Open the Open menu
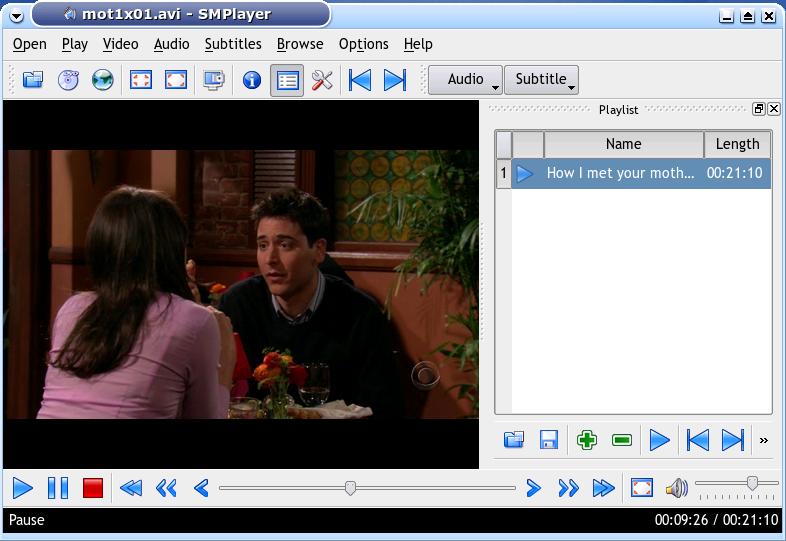This screenshot has width=786, height=541. point(30,44)
